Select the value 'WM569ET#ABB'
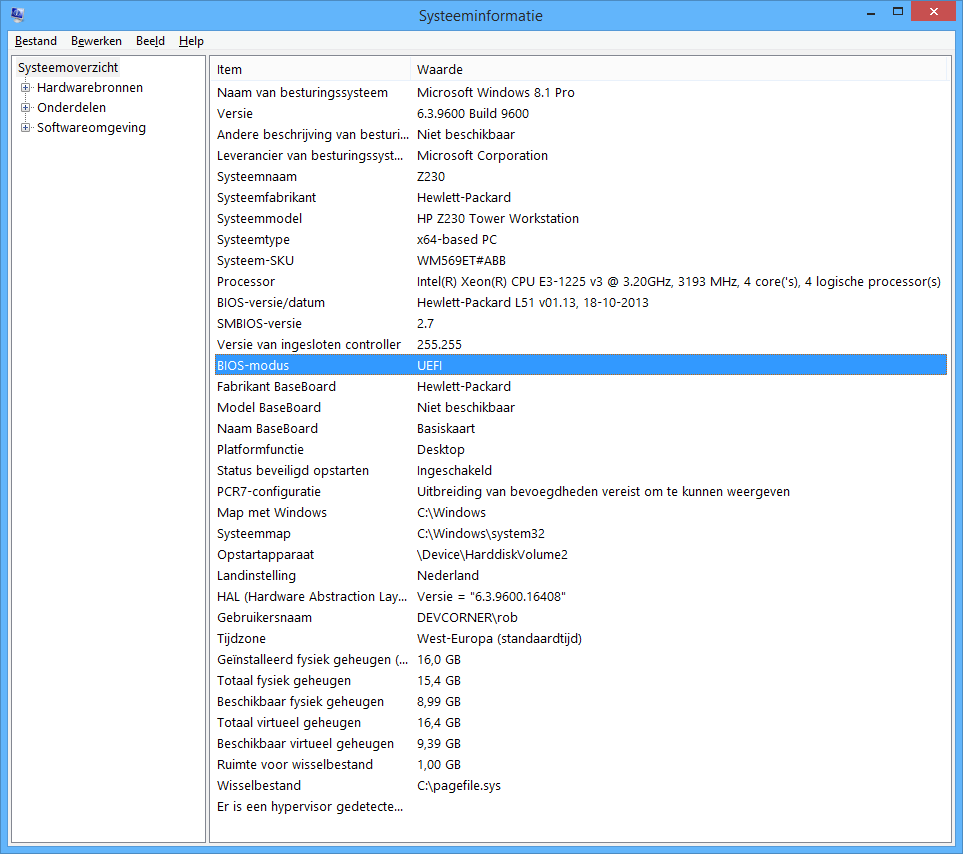Viewport: 963px width, 854px height. [461, 261]
